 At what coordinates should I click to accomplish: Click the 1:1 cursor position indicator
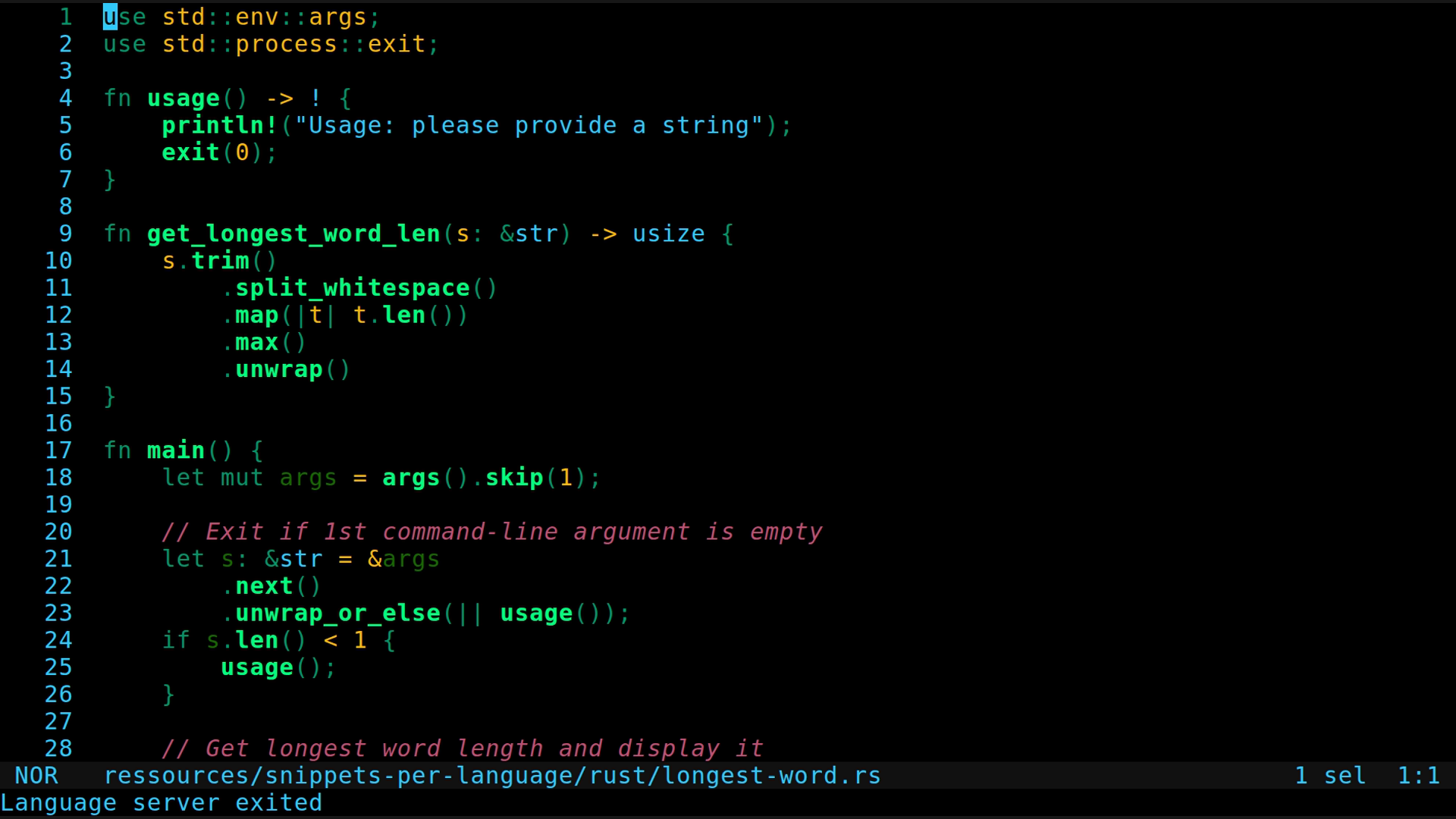coord(1418,776)
